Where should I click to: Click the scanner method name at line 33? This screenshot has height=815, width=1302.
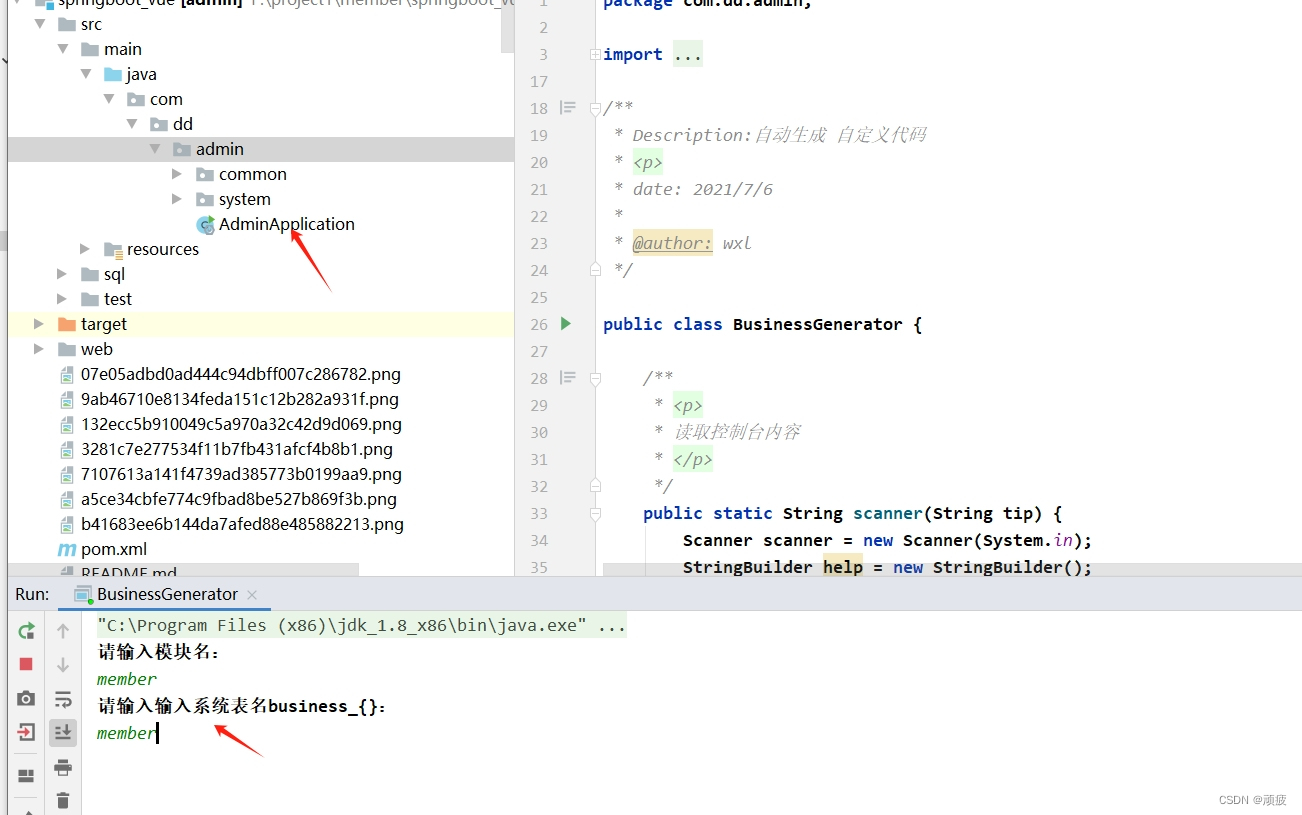tap(887, 513)
